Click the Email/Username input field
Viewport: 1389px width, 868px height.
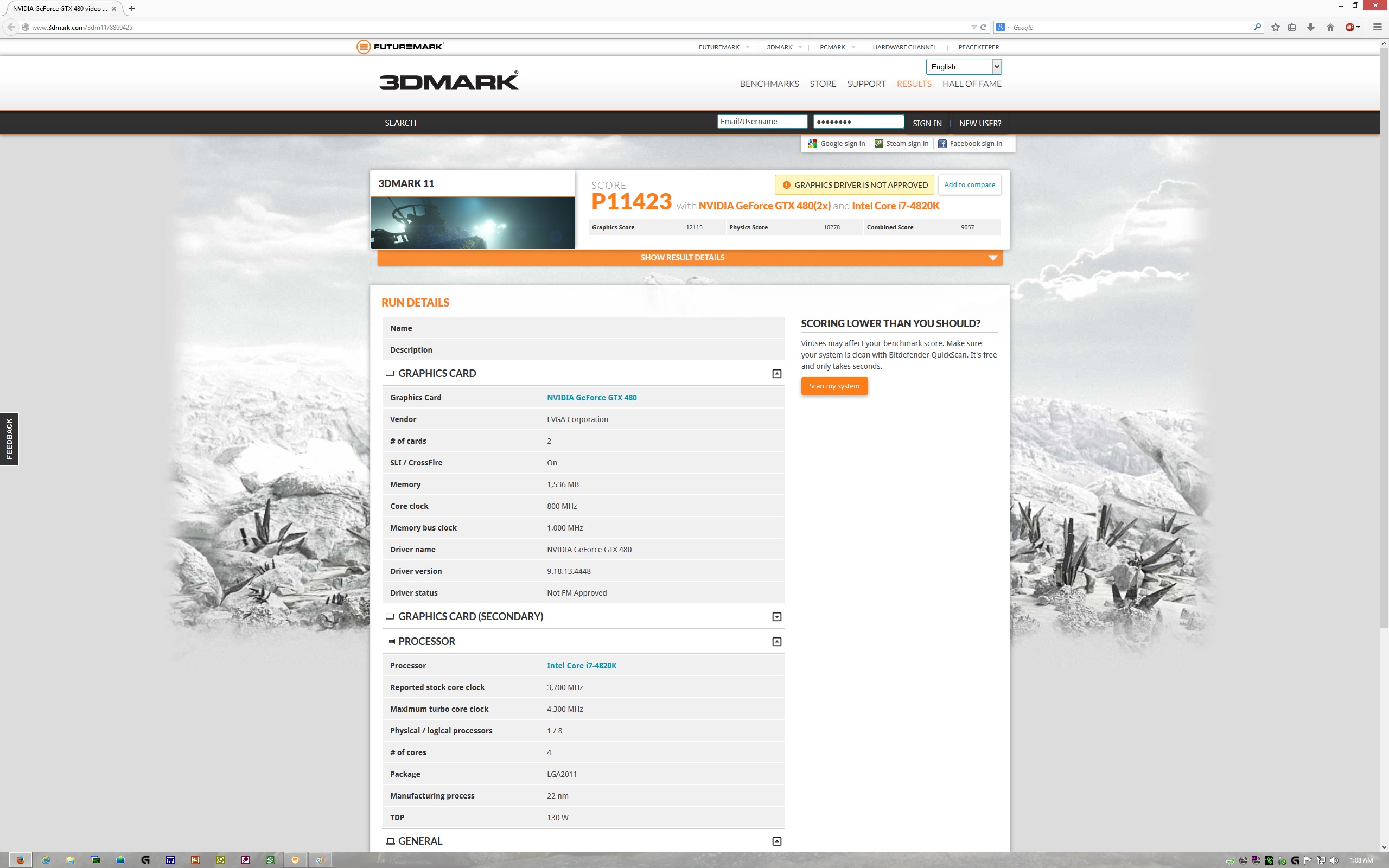(762, 122)
